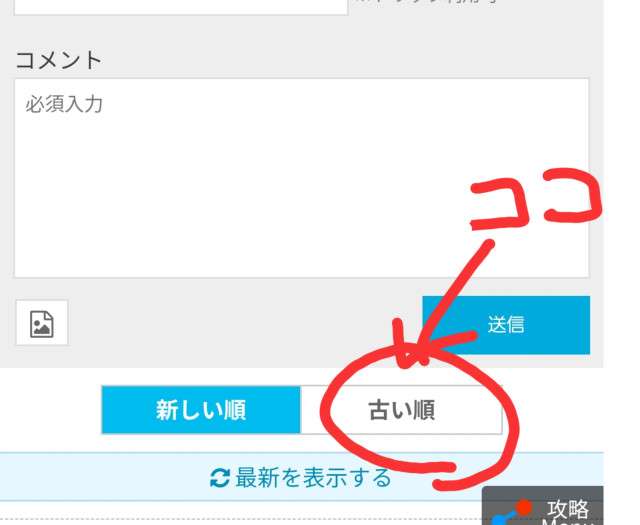Click the コメント label heading
640x525 pixels.
click(x=59, y=60)
